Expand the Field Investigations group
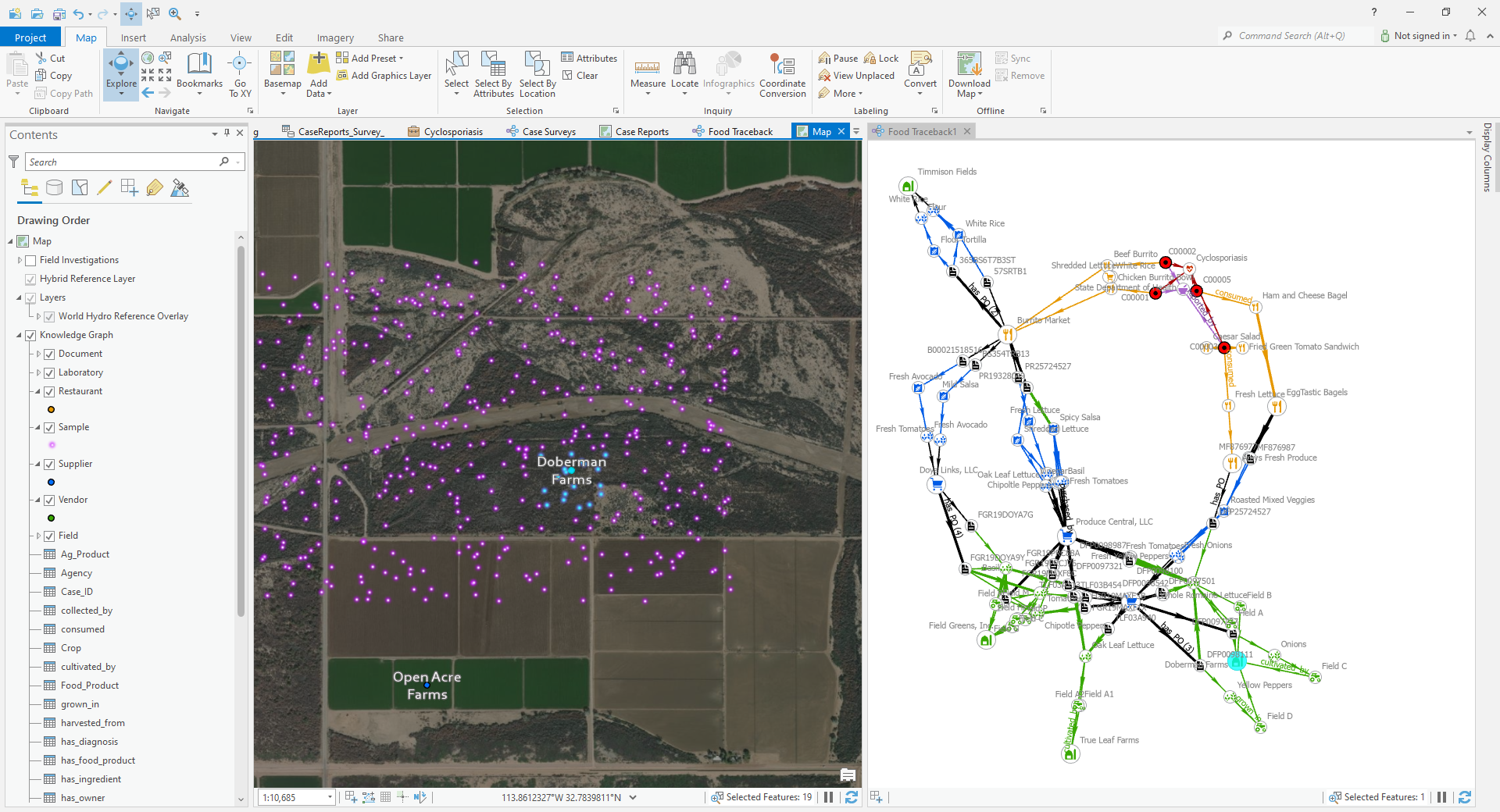 point(20,260)
